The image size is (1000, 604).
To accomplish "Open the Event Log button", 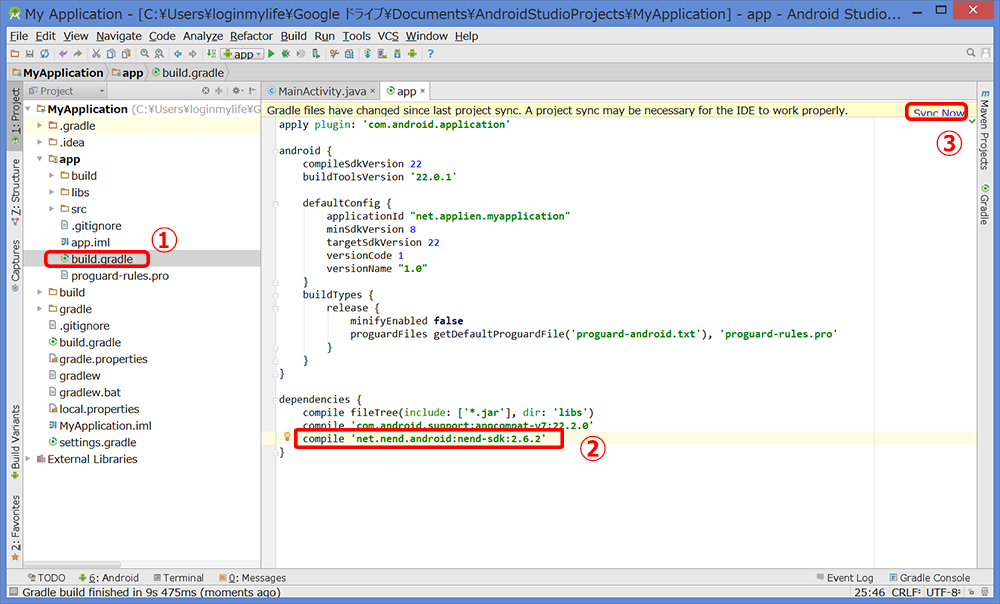I will tap(844, 578).
